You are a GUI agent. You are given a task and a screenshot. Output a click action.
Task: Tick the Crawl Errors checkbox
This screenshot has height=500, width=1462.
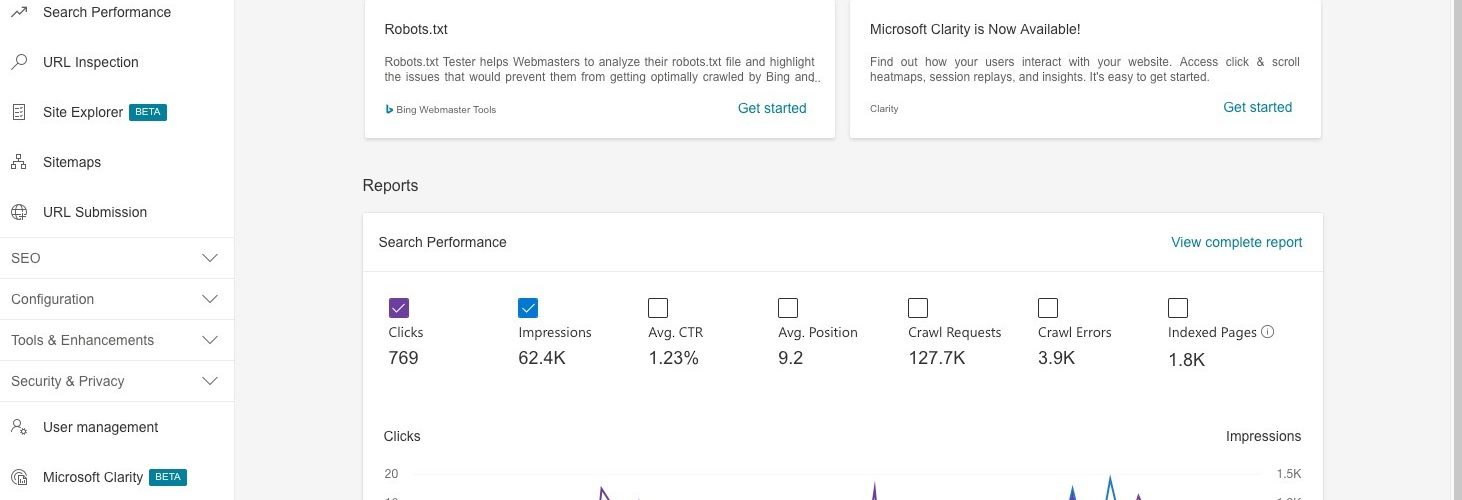1048,308
